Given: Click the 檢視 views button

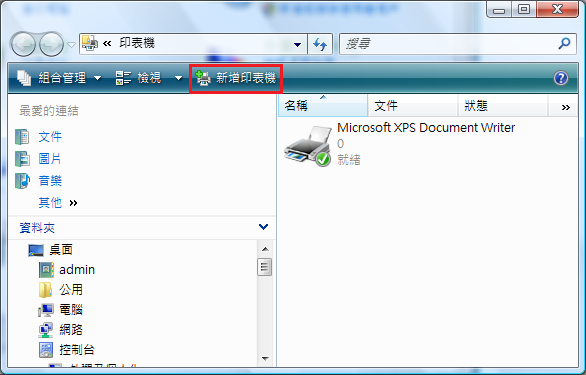Looking at the screenshot, I should pyautogui.click(x=138, y=78).
